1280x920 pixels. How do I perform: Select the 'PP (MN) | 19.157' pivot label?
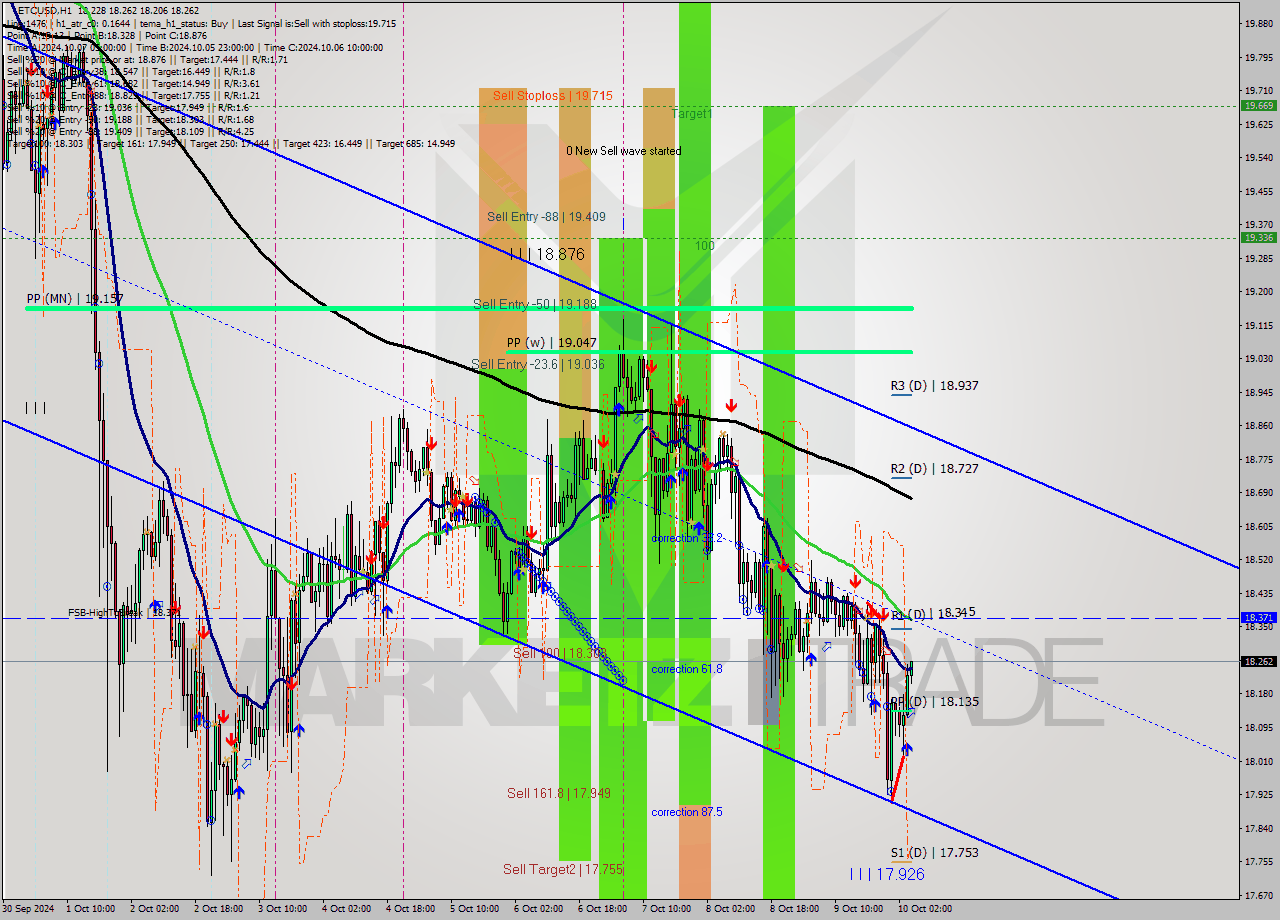coord(75,298)
